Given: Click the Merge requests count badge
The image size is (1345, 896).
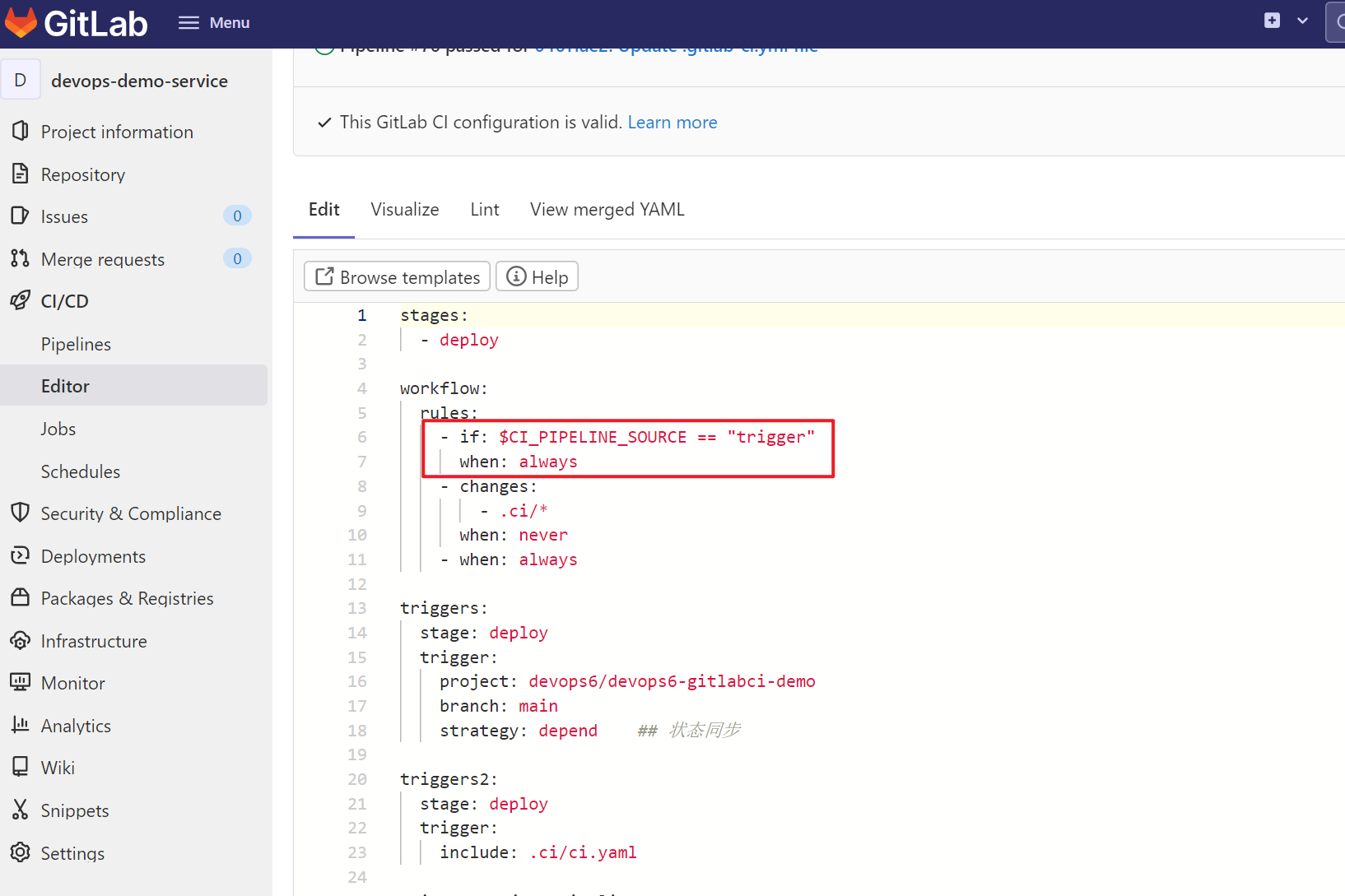Looking at the screenshot, I should [x=237, y=258].
